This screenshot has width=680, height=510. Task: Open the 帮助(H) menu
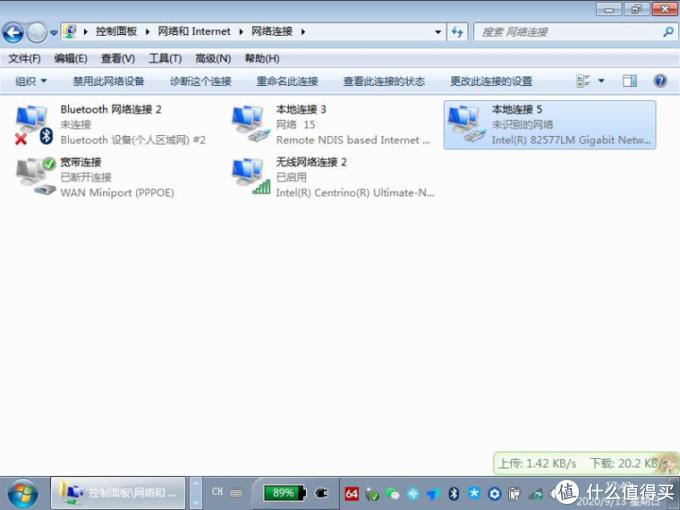pyautogui.click(x=262, y=59)
